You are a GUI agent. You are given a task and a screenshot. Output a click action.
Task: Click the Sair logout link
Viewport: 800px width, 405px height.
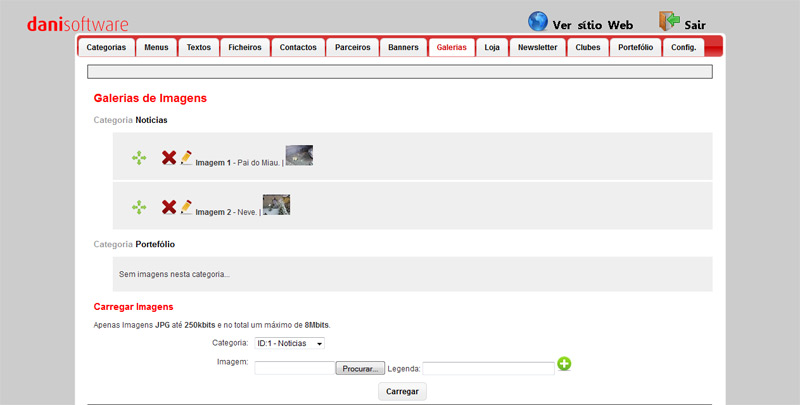695,25
